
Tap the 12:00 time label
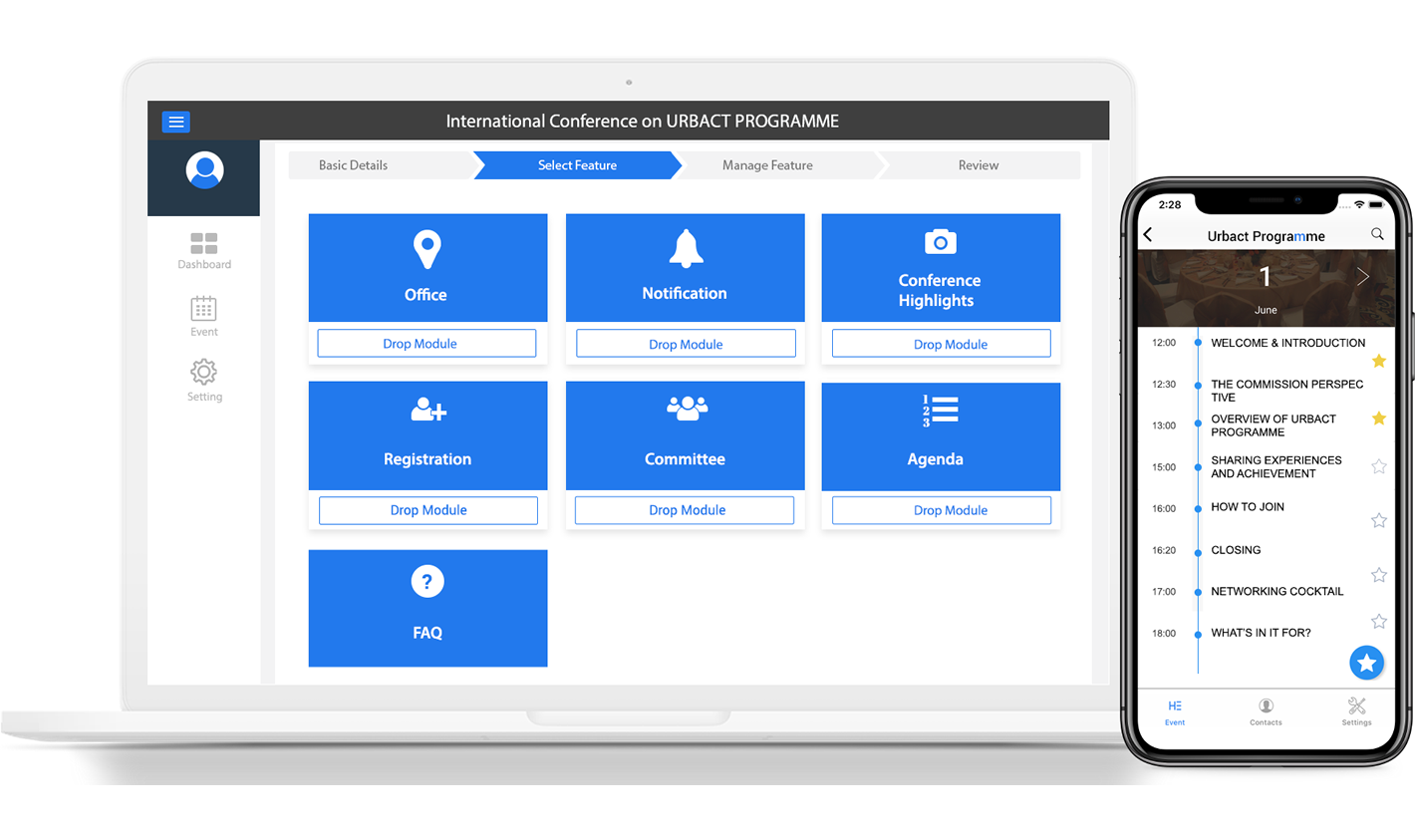1164,343
